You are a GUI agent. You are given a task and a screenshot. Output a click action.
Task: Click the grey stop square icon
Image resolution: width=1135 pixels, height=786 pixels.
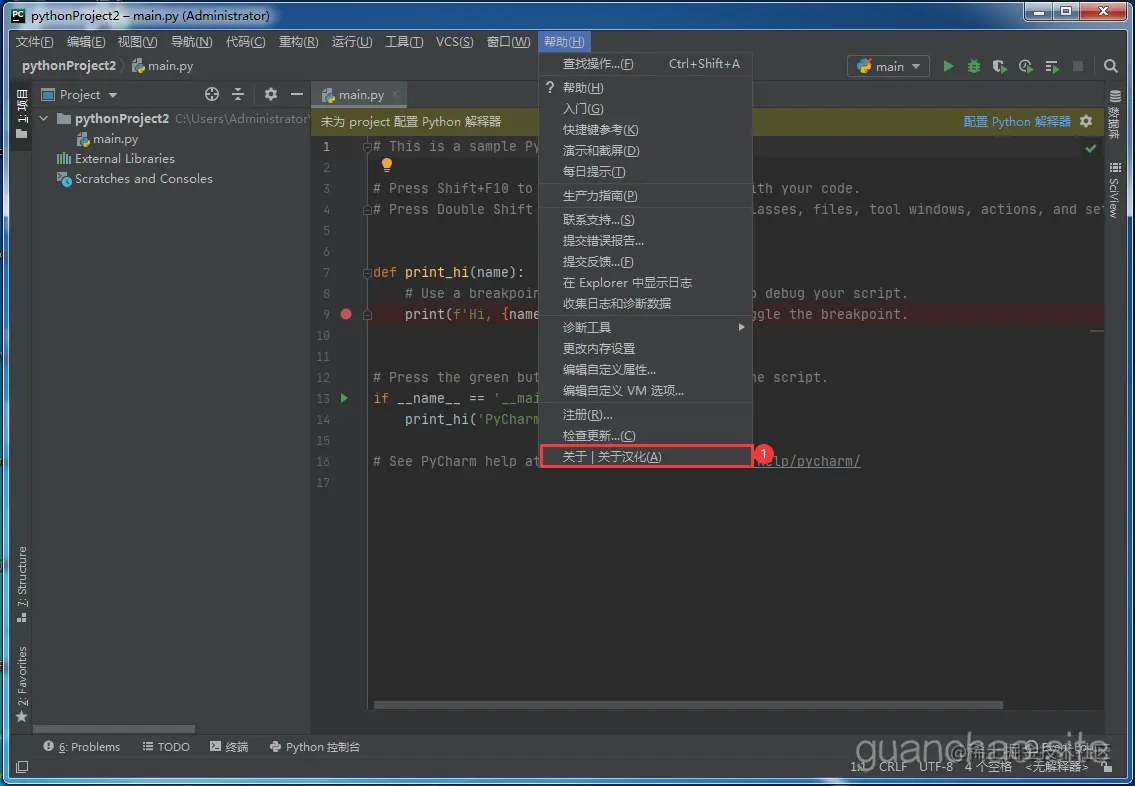(x=1078, y=66)
